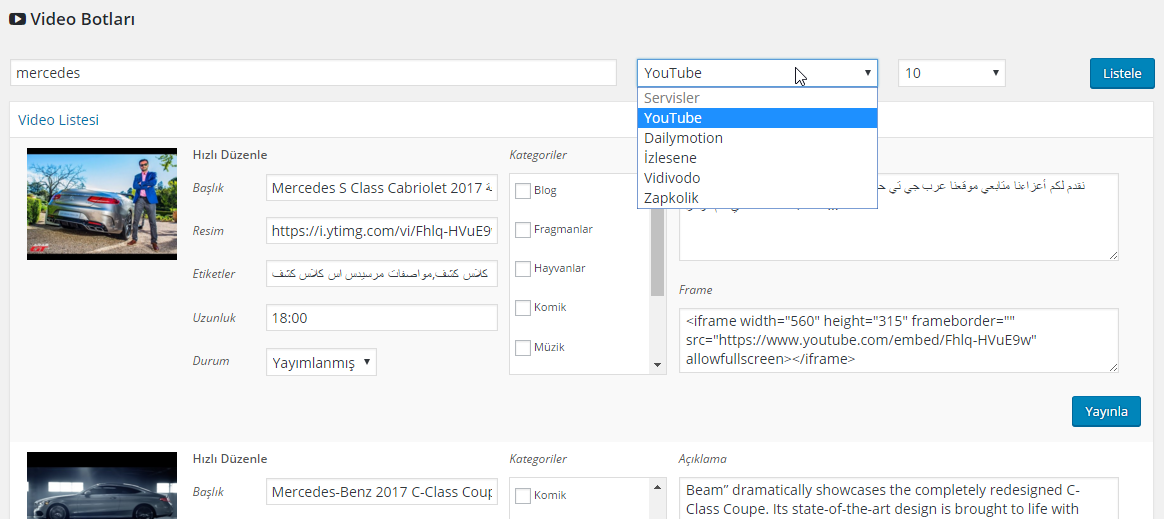Check the Hayvanlar category checkbox
This screenshot has height=519, width=1164.
click(523, 268)
